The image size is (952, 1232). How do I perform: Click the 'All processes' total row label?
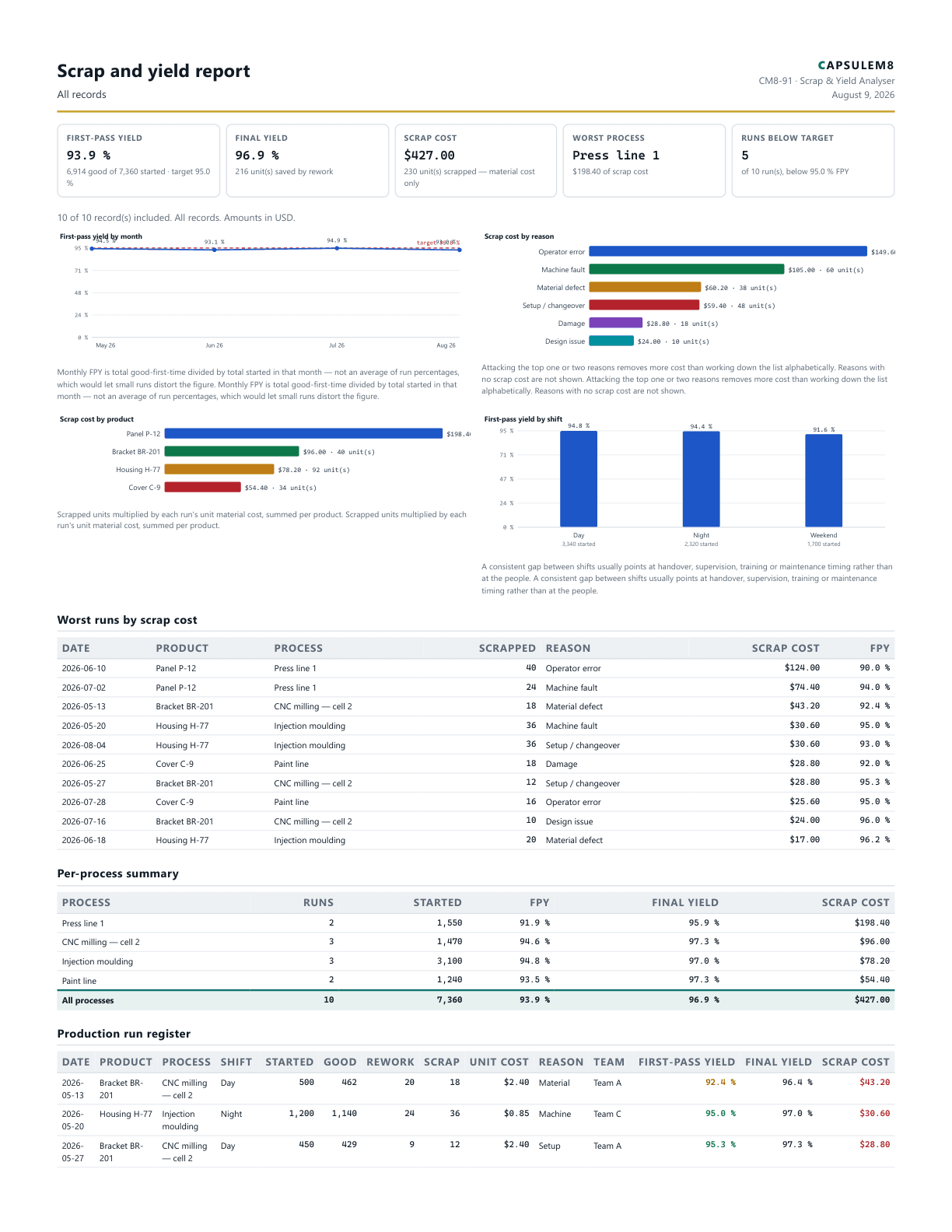click(88, 1000)
